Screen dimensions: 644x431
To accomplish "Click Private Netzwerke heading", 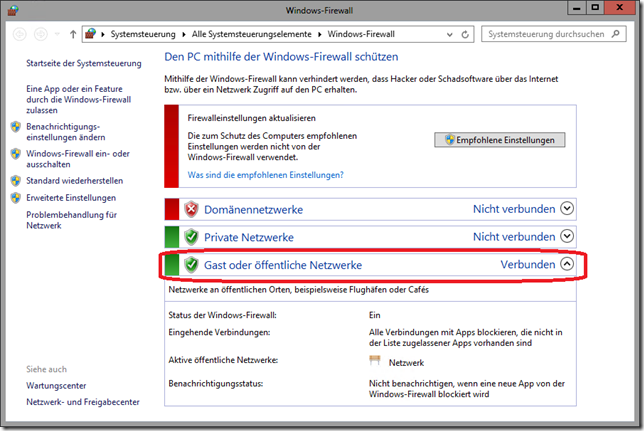I will coord(249,237).
